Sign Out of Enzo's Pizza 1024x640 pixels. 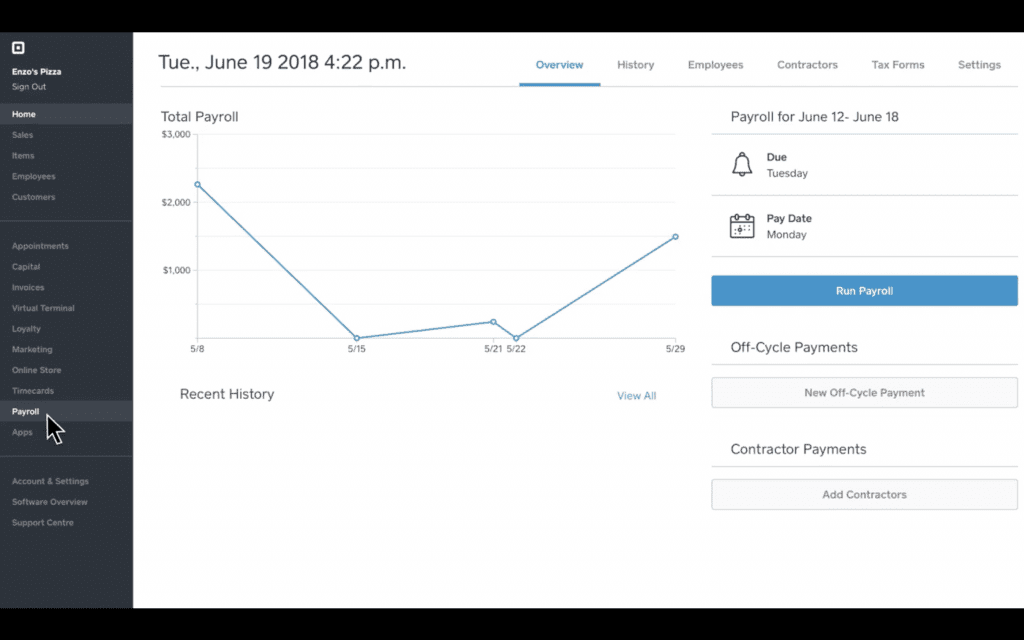[x=30, y=85]
